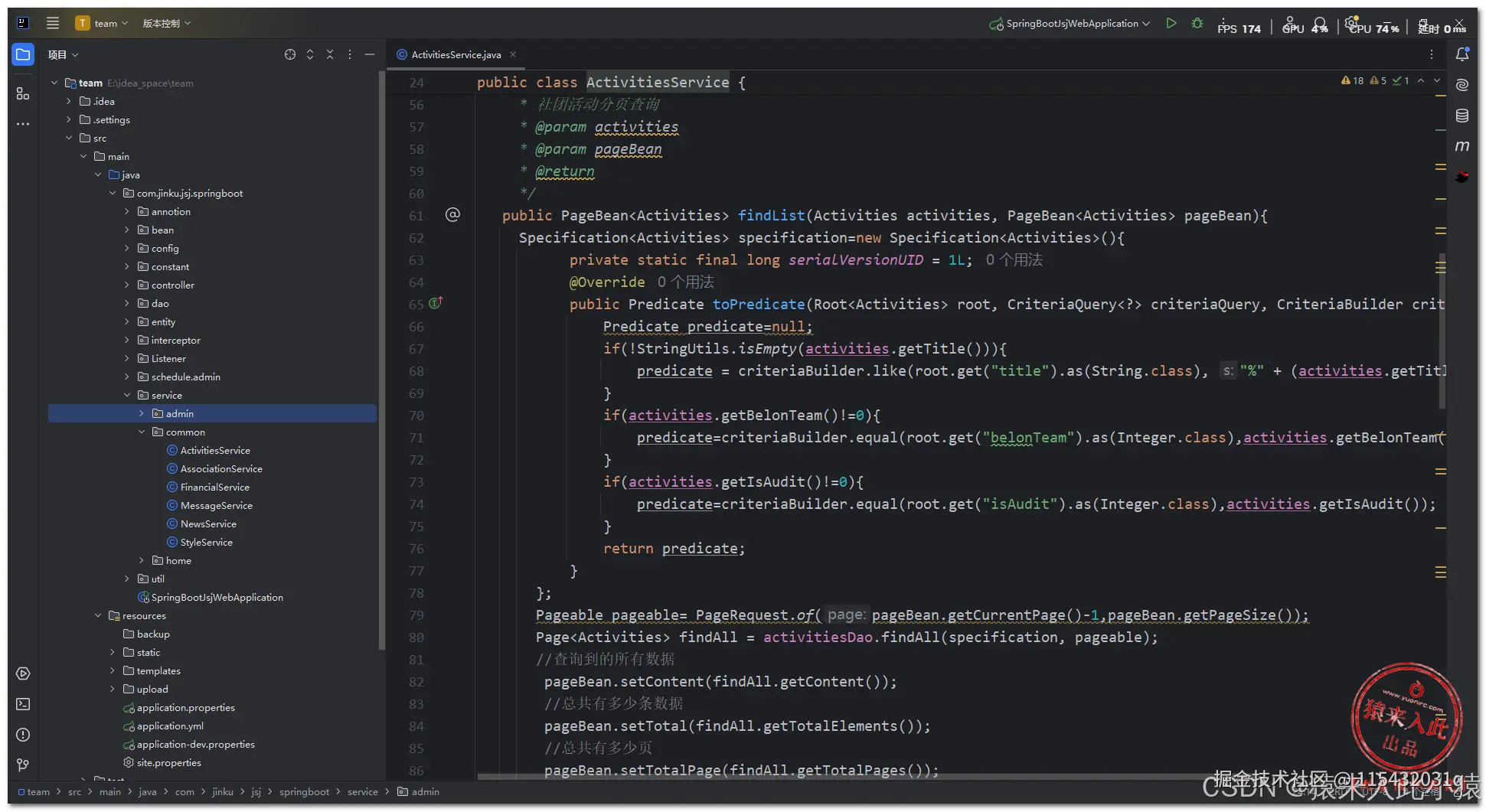The width and height of the screenshot is (1486, 812).
Task: Open the Terminal tool window
Action: (x=23, y=704)
